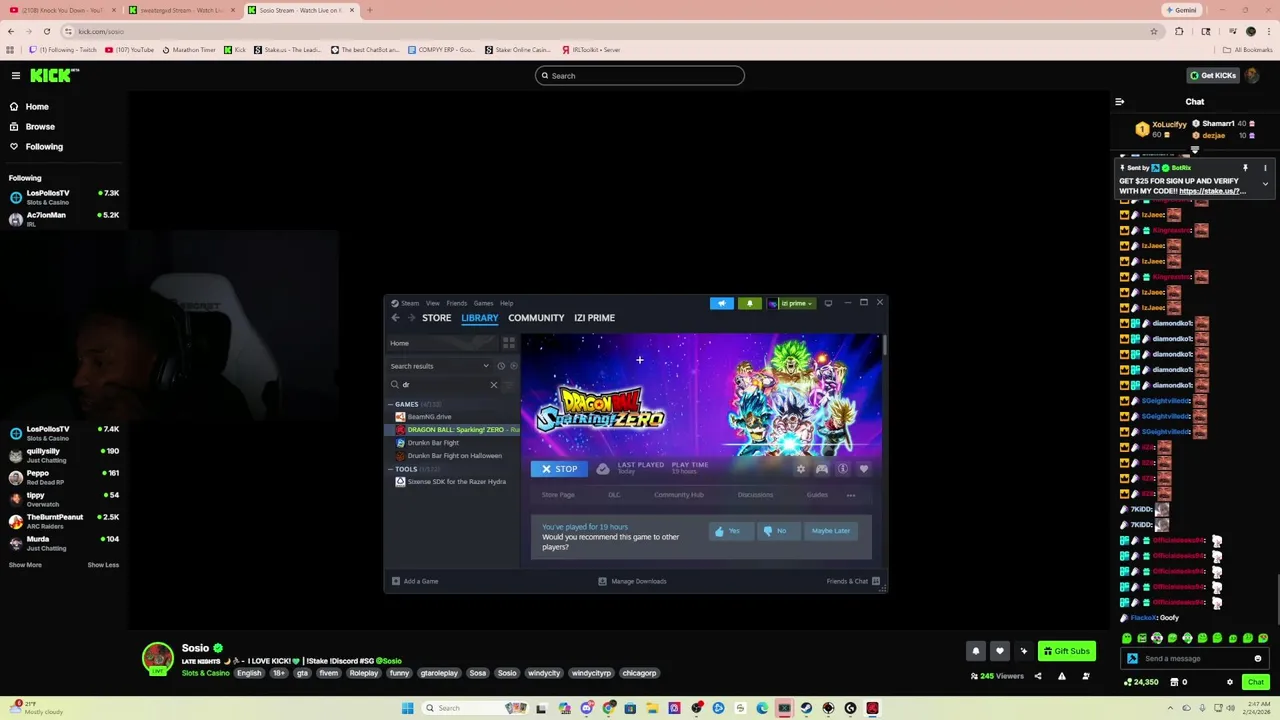1280x720 pixels.
Task: Follow stream with heart button
Action: coord(999,651)
